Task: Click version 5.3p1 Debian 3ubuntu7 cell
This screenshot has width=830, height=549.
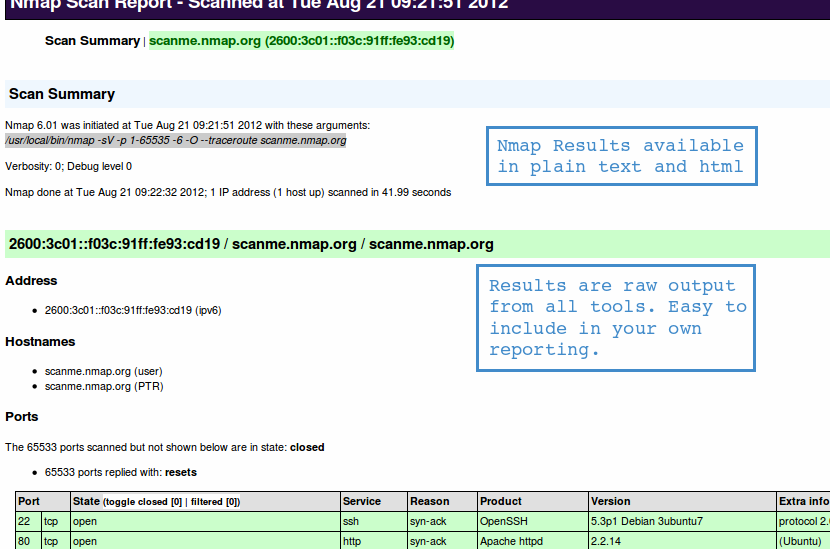Action: click(682, 521)
